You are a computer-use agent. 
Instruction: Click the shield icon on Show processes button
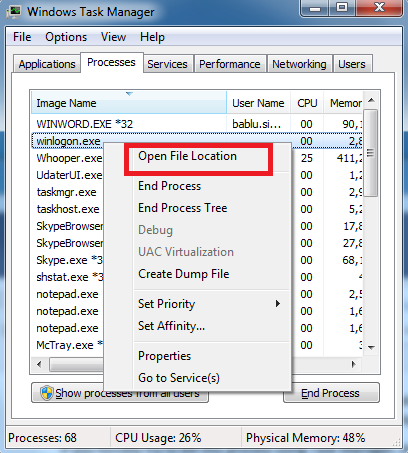[47, 393]
